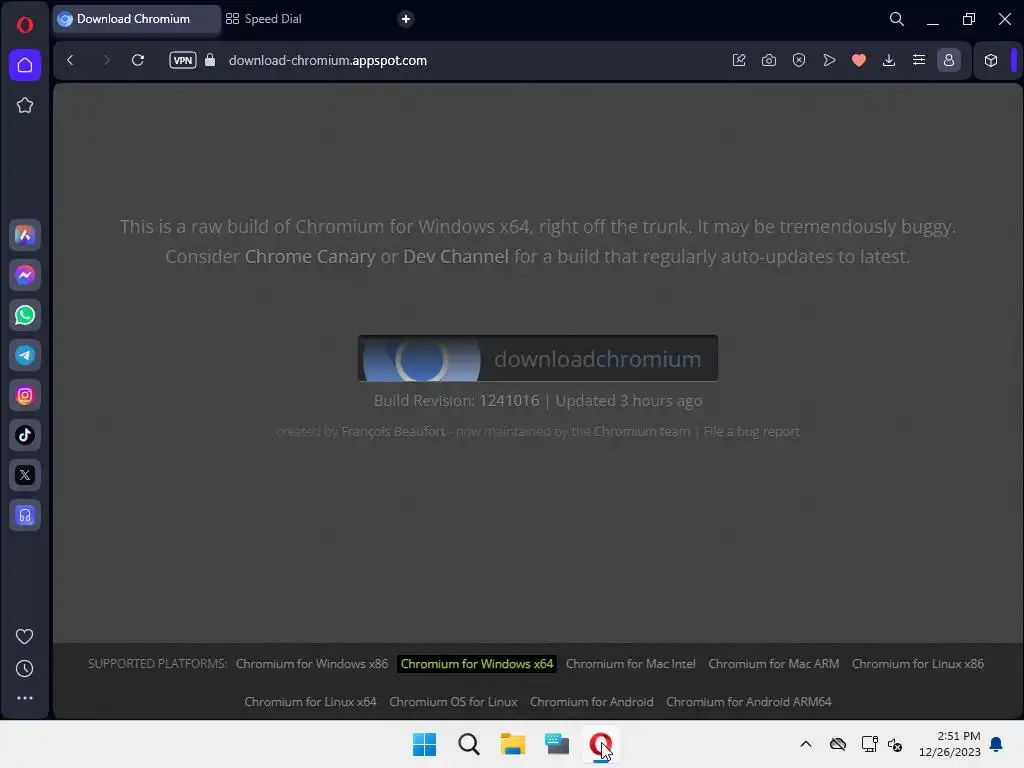Open History clock icon in sidebar
Viewport: 1024px width, 768px height.
click(x=25, y=668)
